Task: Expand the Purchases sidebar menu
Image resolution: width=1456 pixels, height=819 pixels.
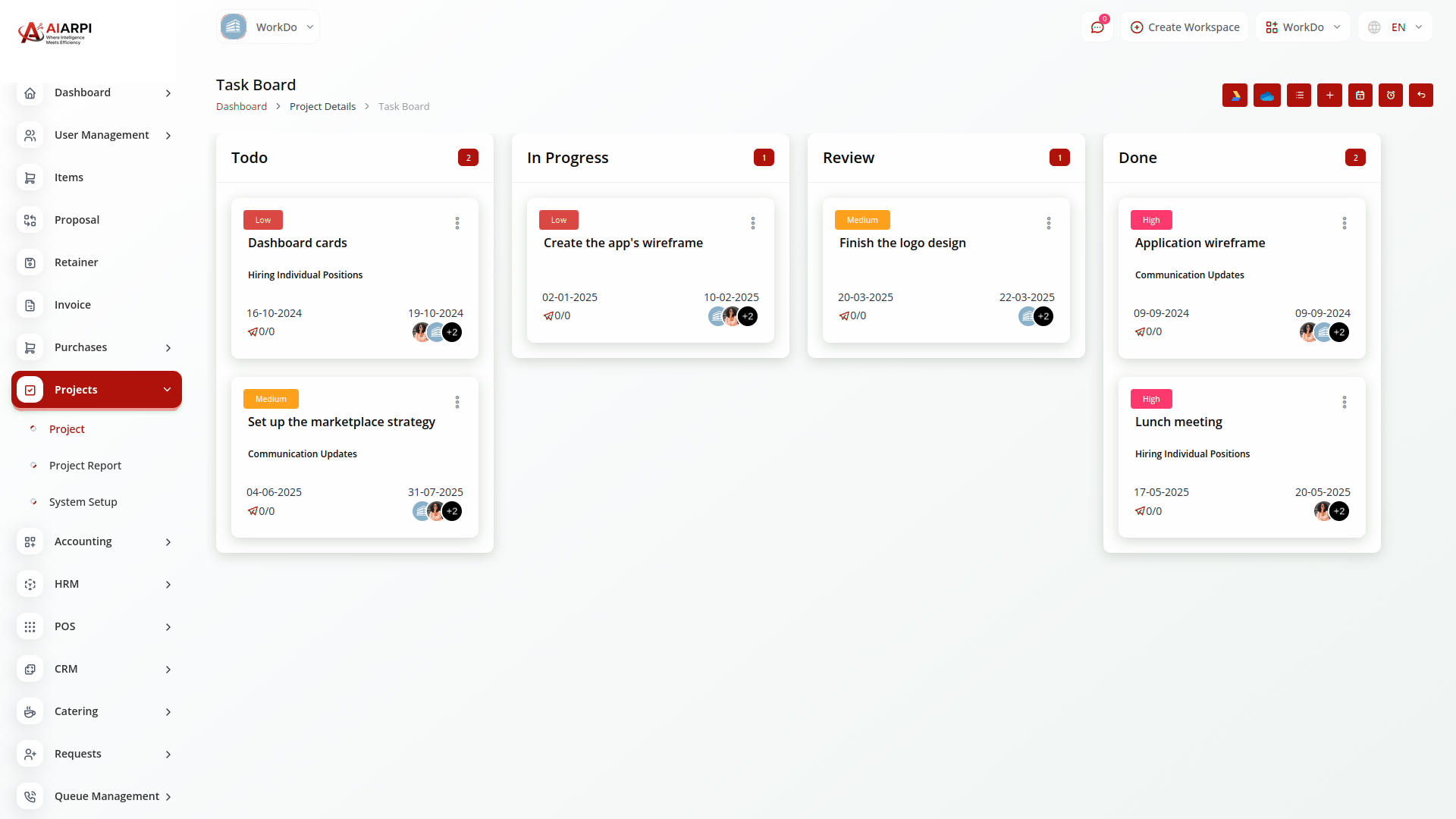Action: pos(96,347)
